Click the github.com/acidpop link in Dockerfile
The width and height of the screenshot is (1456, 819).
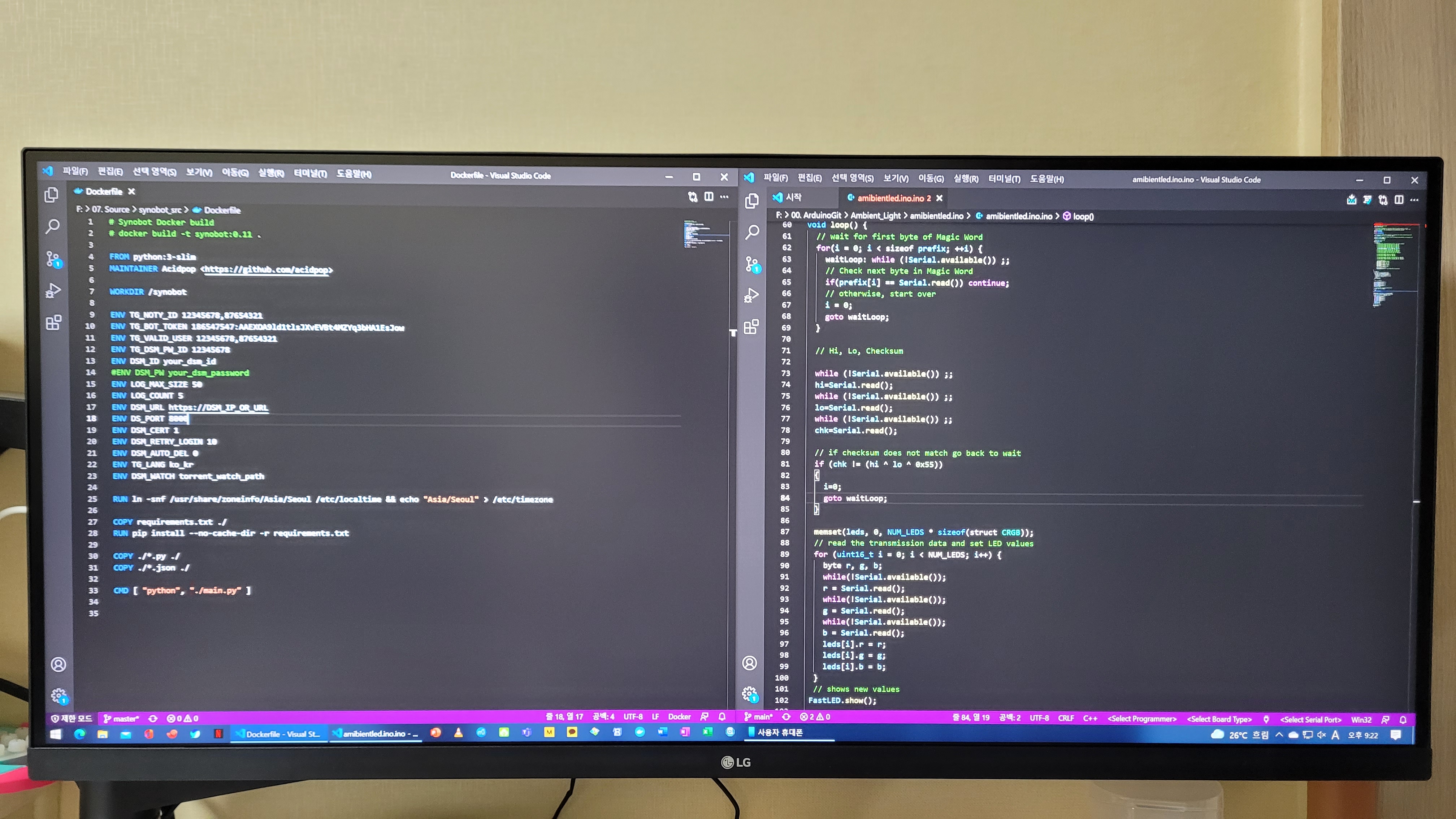pyautogui.click(x=266, y=270)
